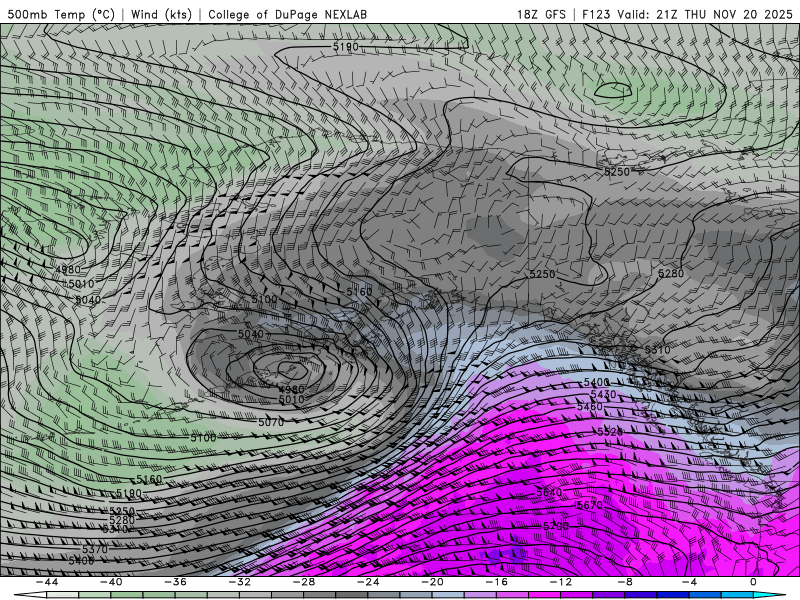This screenshot has height=600, width=800.
Task: Click the 5670 height contour label
Action: 590,505
